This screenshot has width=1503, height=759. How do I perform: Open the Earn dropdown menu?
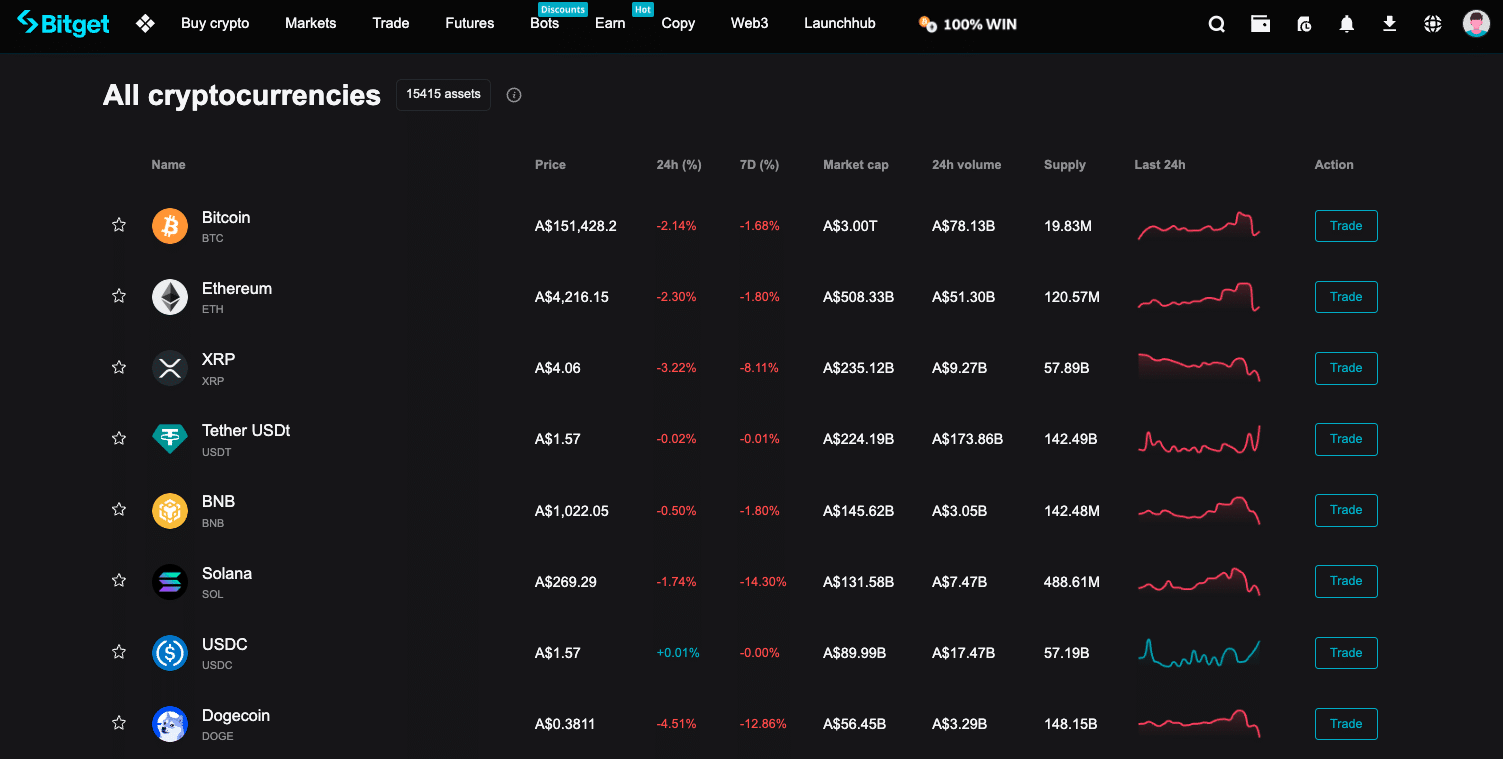pos(610,23)
